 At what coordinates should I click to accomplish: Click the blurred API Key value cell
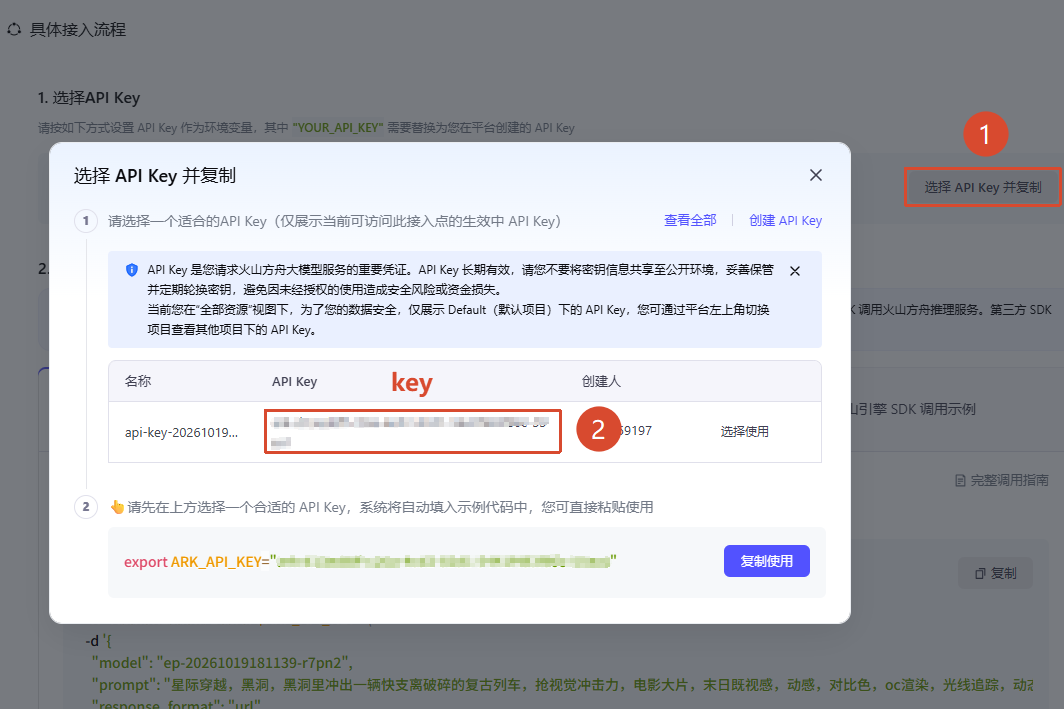pyautogui.click(x=413, y=432)
